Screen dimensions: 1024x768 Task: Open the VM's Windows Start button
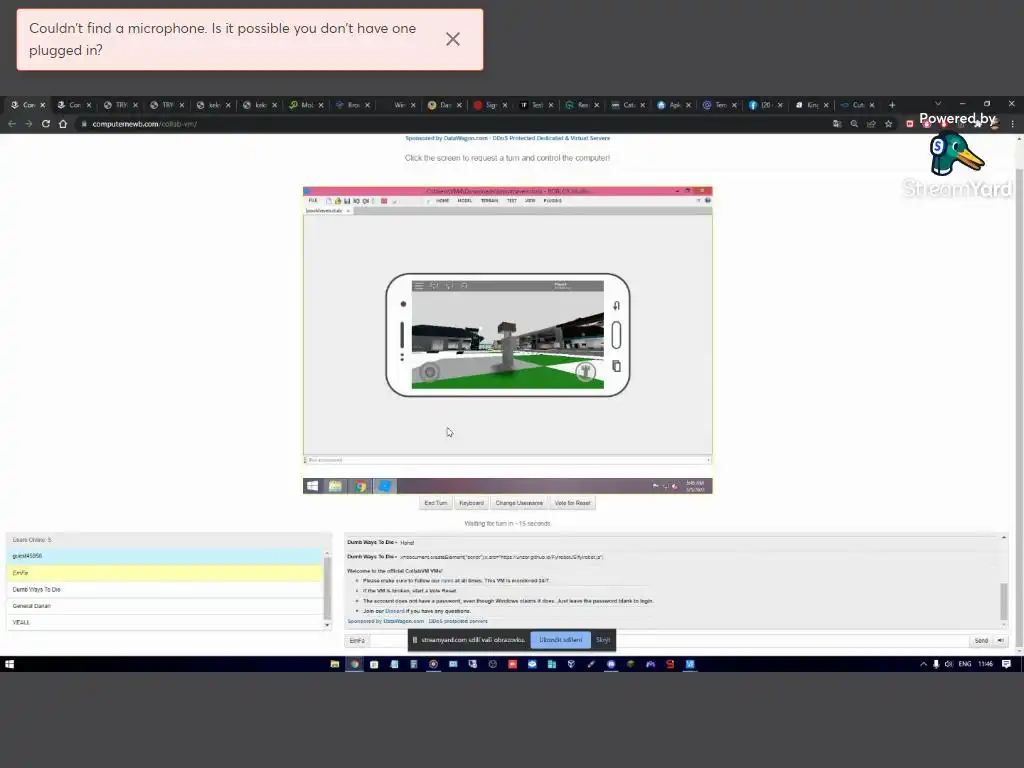(313, 486)
